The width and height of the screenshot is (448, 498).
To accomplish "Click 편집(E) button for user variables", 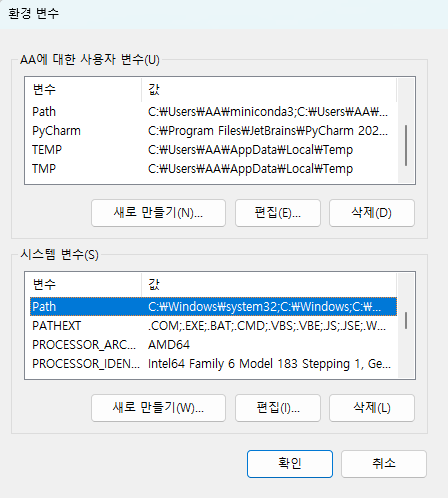I will pos(278,213).
